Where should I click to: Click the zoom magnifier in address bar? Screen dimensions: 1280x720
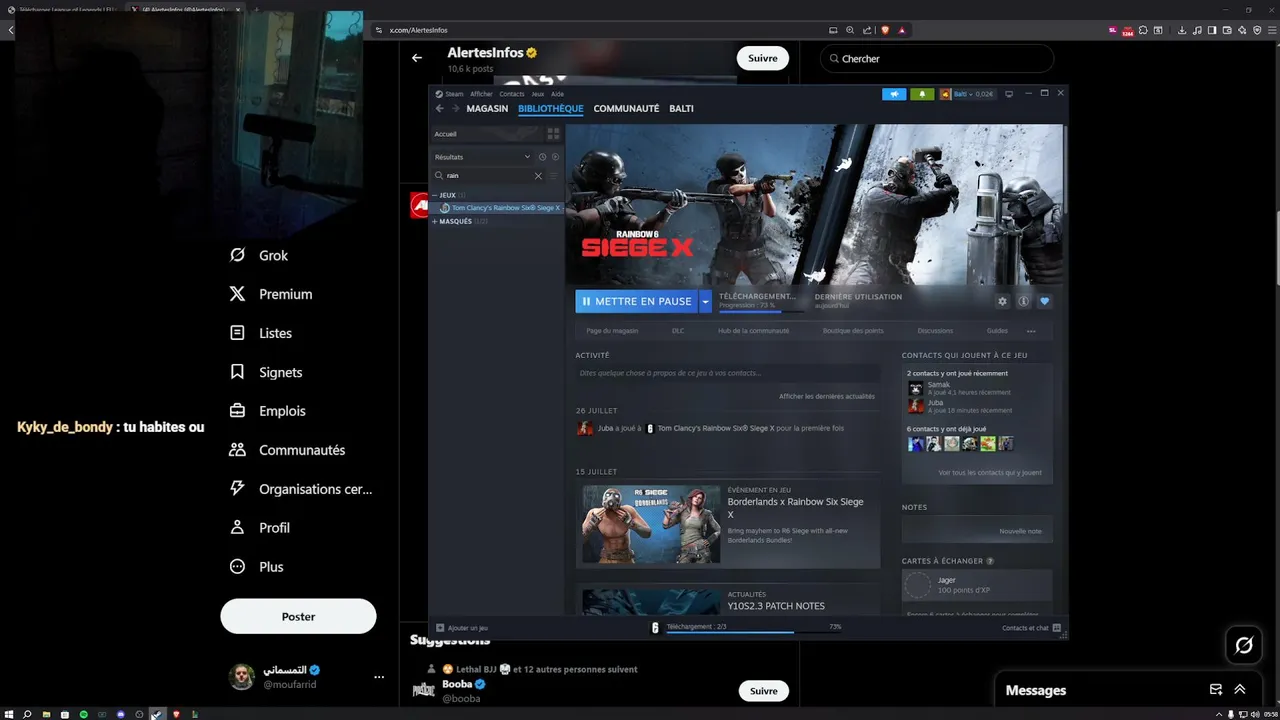pyautogui.click(x=850, y=30)
